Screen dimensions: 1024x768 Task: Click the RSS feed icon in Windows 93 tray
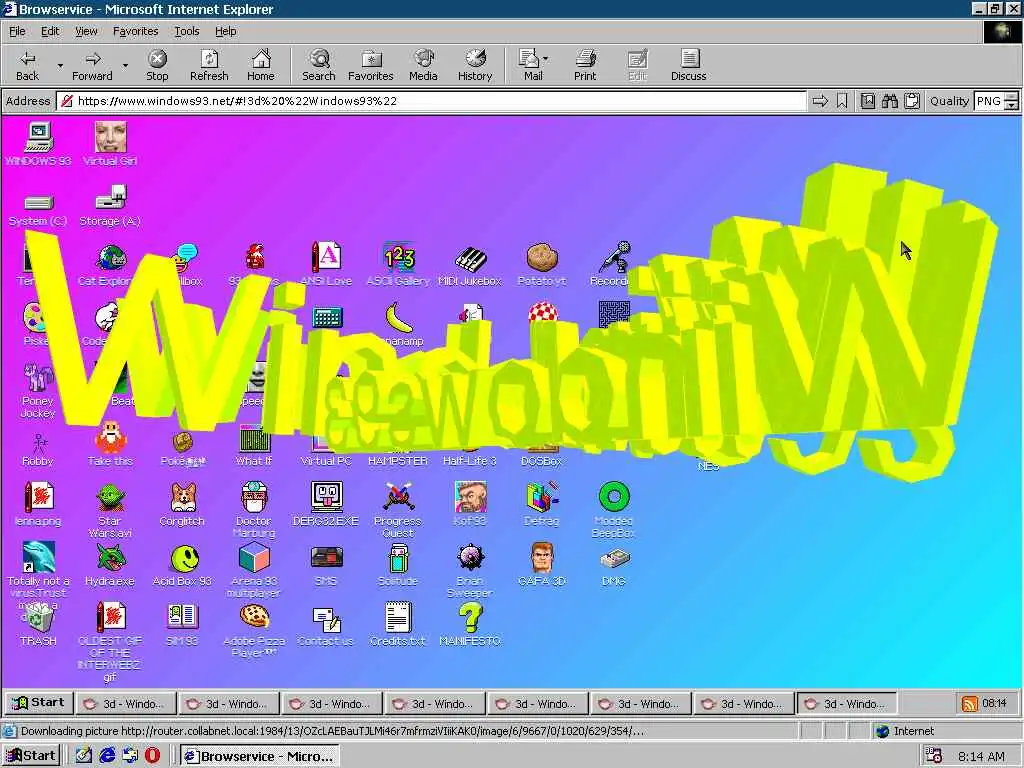click(x=970, y=703)
